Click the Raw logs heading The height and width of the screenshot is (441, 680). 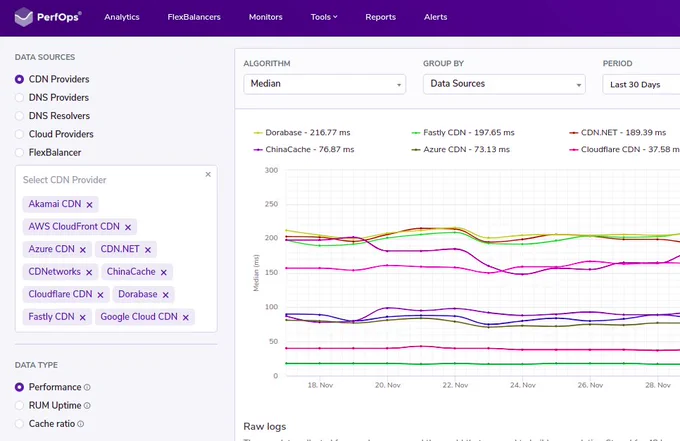265,427
